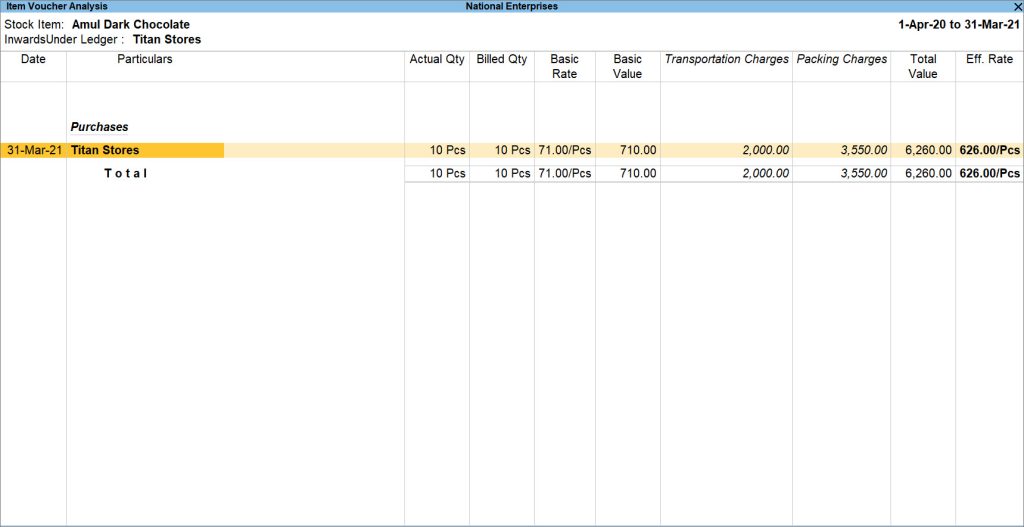
Task: Click Actual Qty 10 Pcs in Titan Stores row
Action: pyautogui.click(x=447, y=150)
